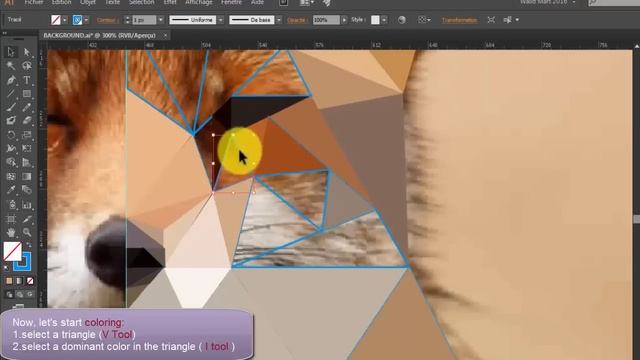Select the Gradient tool
This screenshot has width=640, height=360.
click(27, 176)
